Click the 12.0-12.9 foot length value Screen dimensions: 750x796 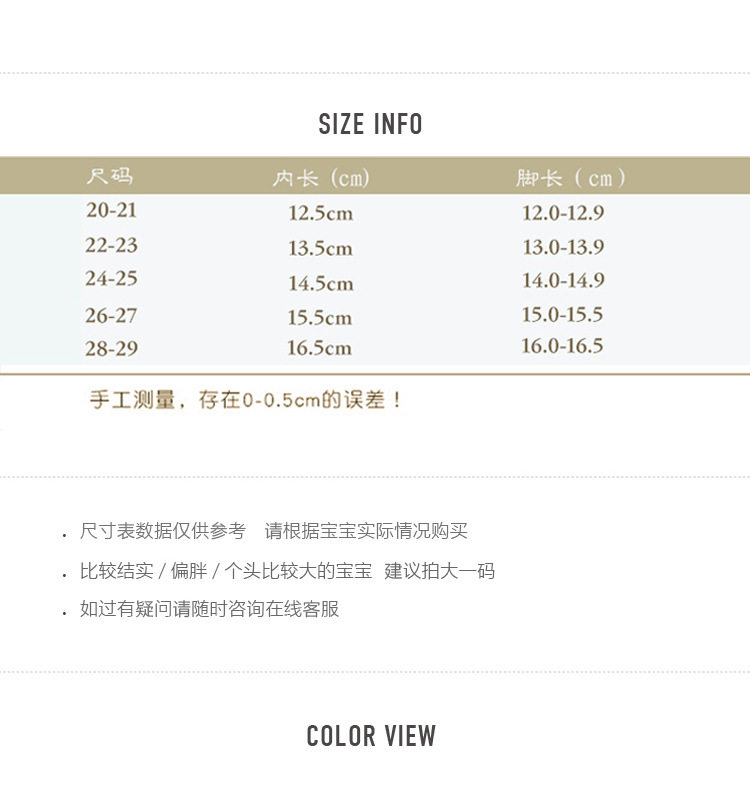tap(563, 213)
